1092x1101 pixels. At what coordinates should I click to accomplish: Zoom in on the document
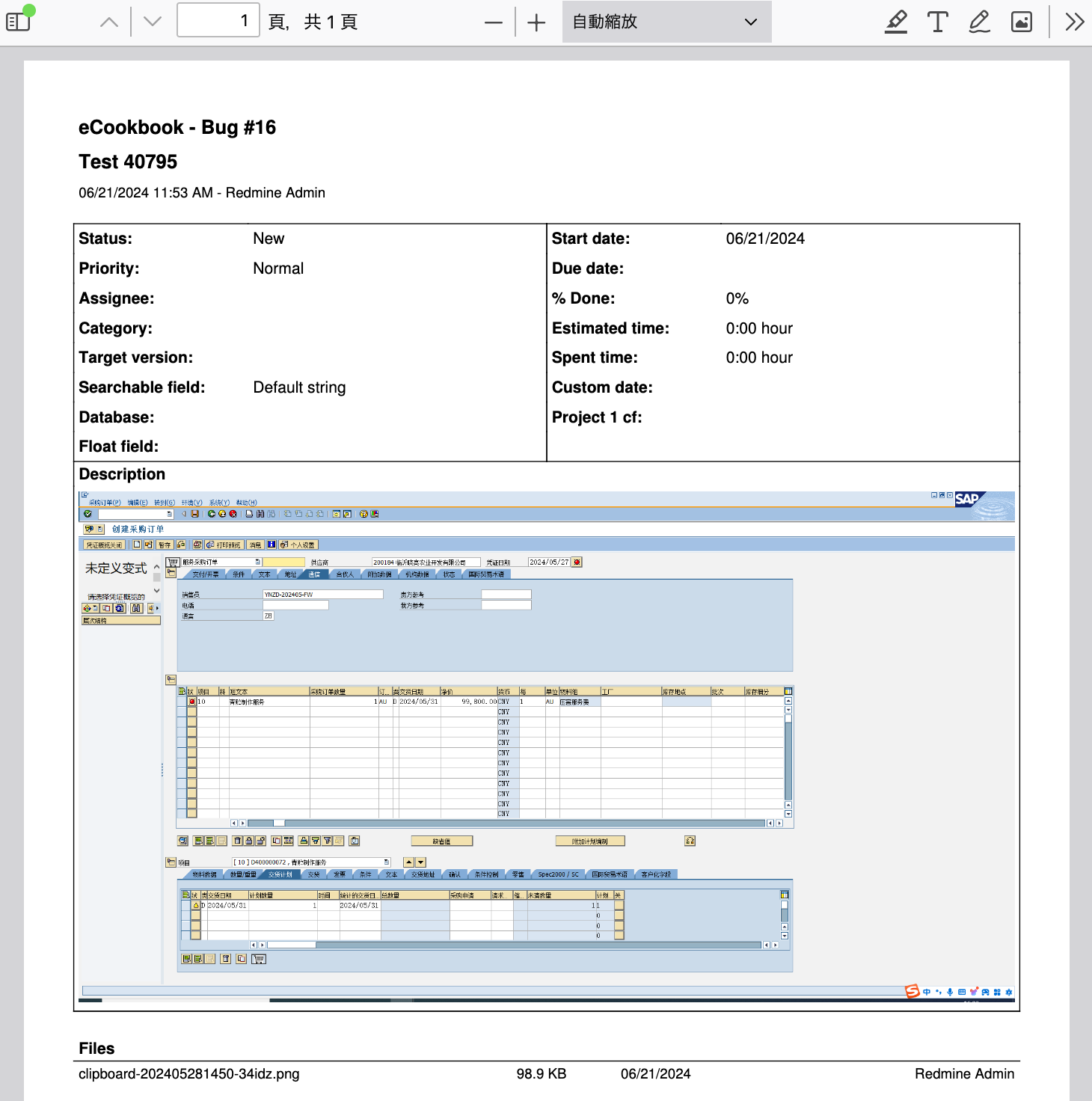536,22
